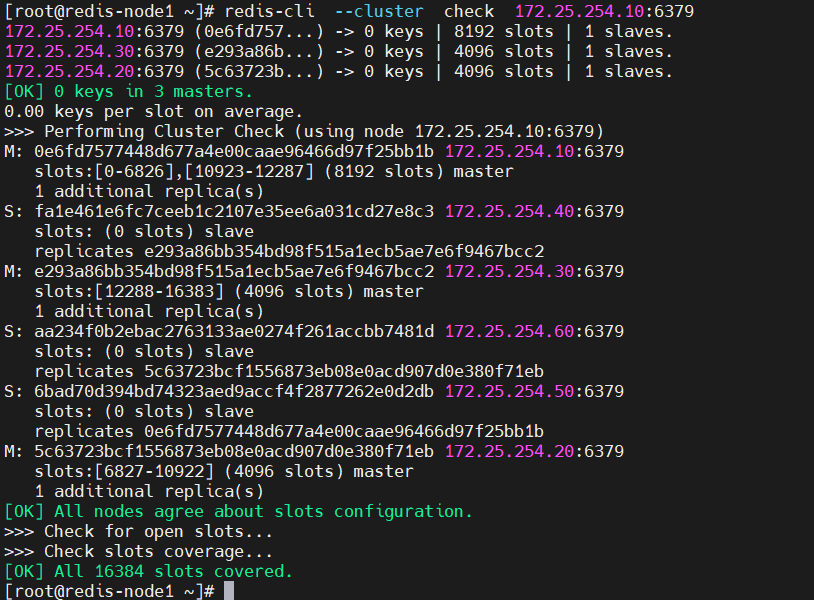The image size is (814, 600).
Task: Click the --cluster option in the command
Action: point(379,11)
